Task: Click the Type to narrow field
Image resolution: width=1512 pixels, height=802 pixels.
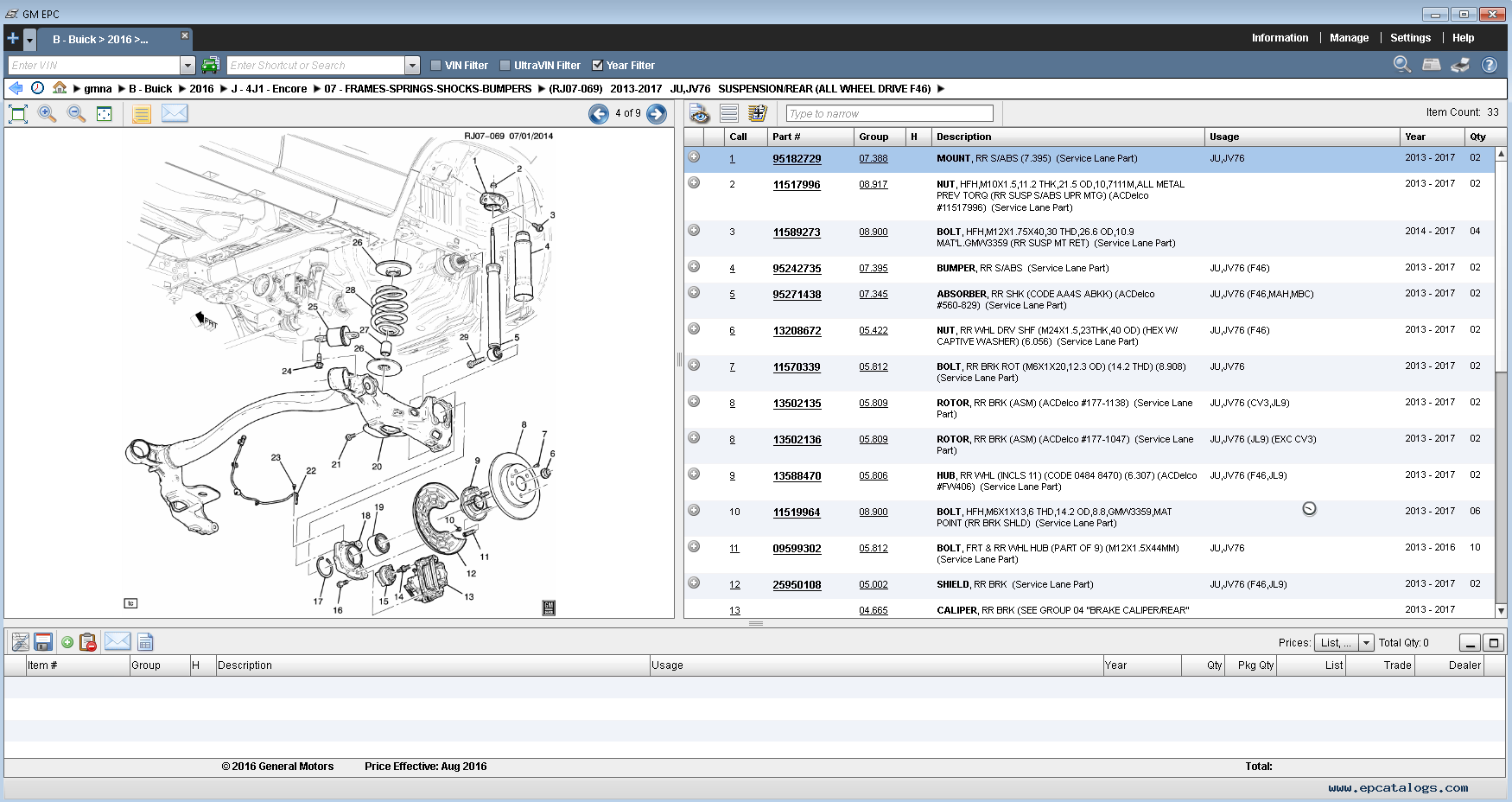Action: point(889,114)
